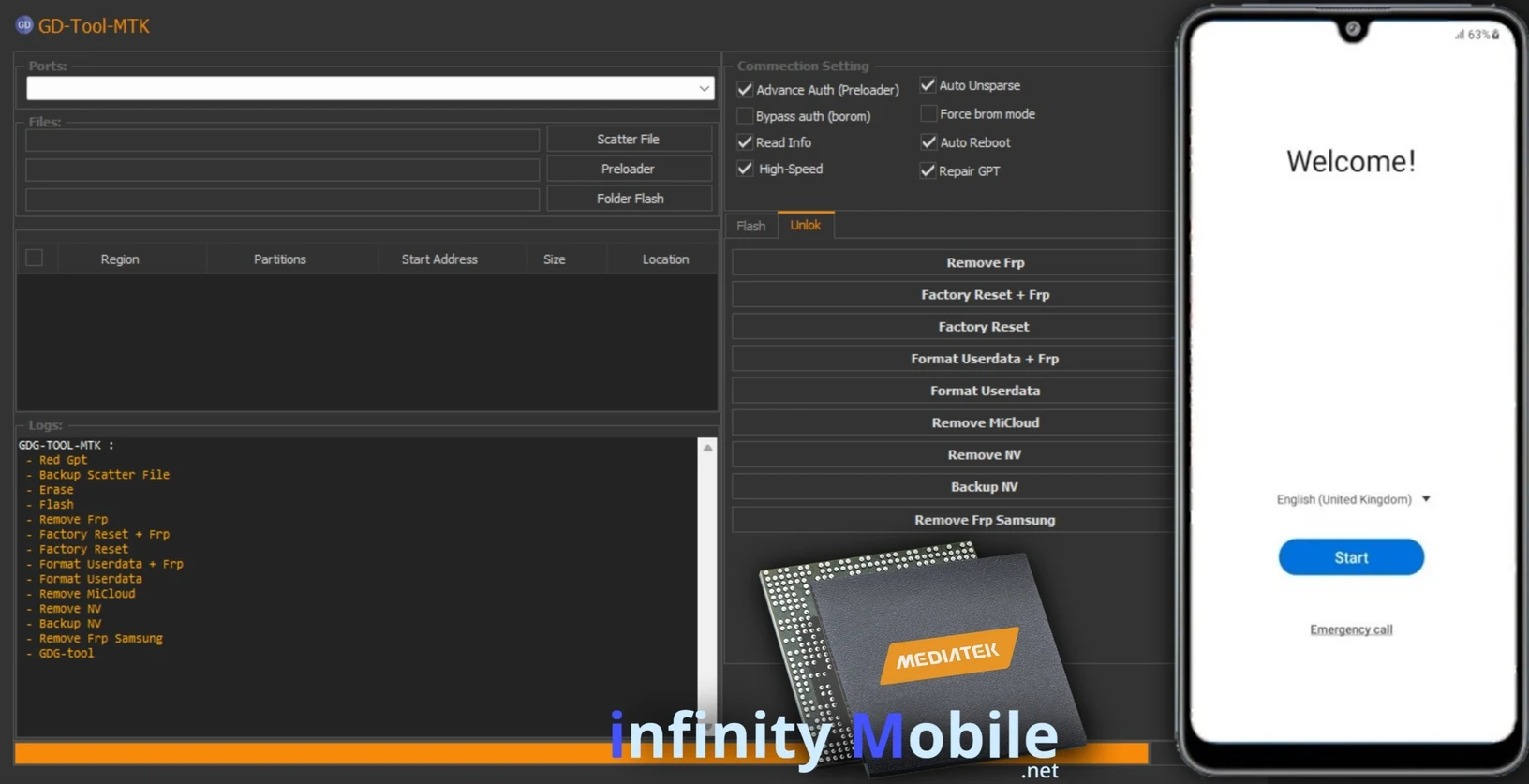
Task: Toggle the Auto Reboot checkbox
Action: point(928,142)
